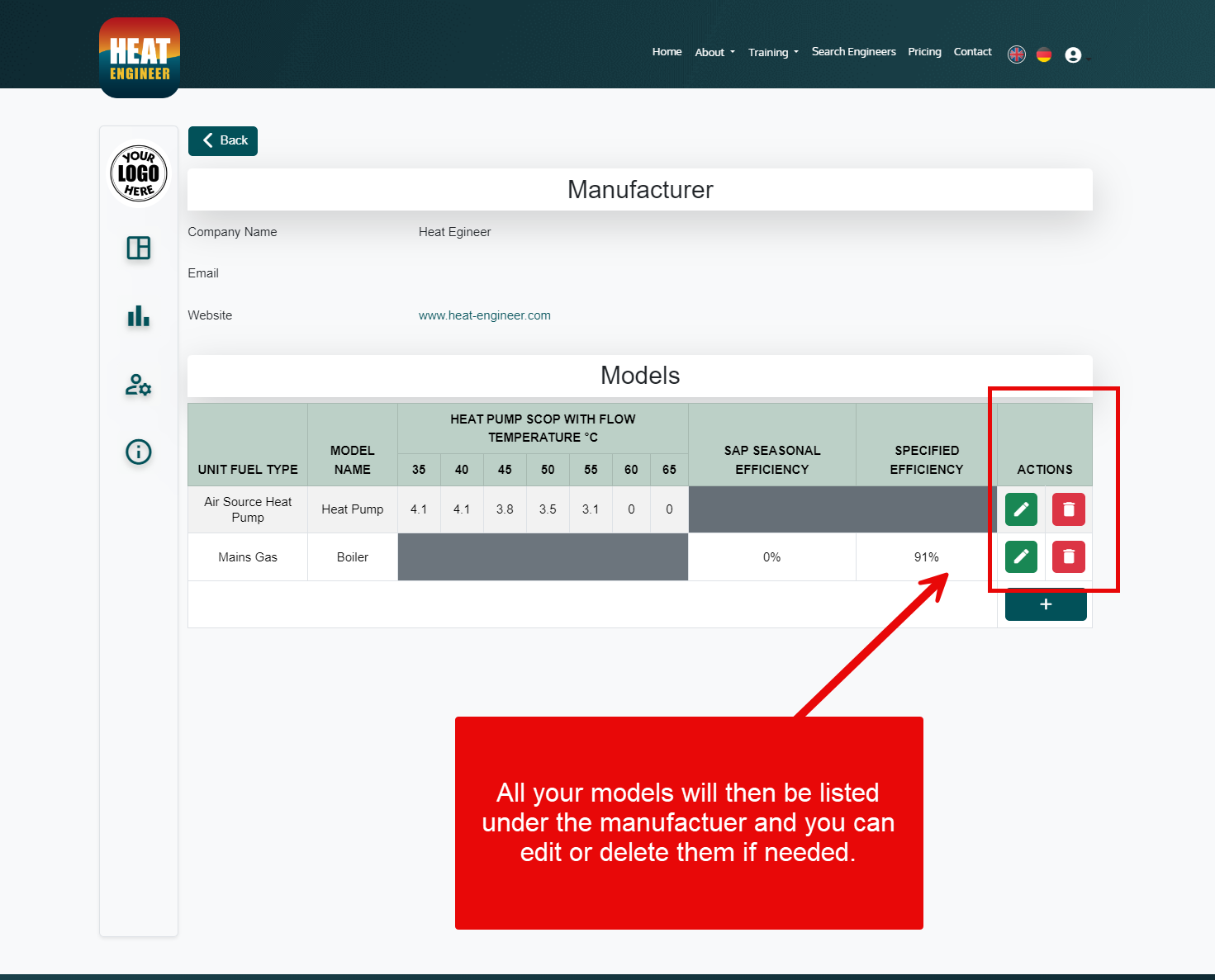Click the info circle sidebar icon
1215x980 pixels.
(x=139, y=452)
